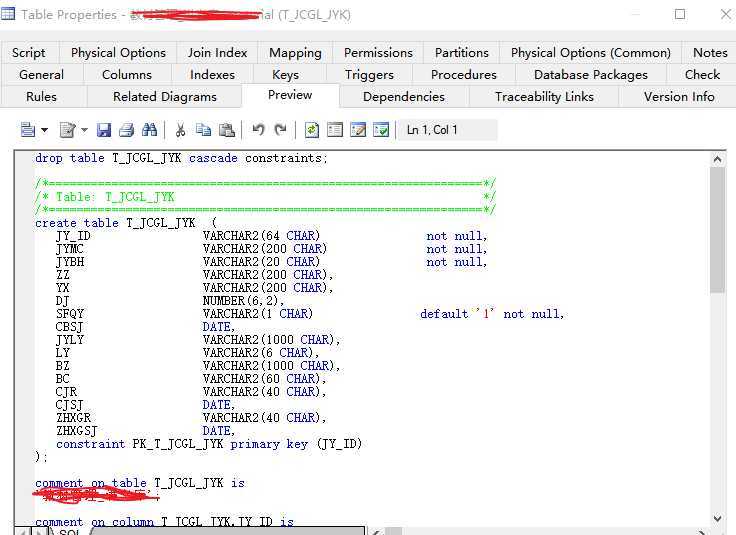Switch to the Notes tab
Image resolution: width=736 pixels, height=535 pixels.
710,53
